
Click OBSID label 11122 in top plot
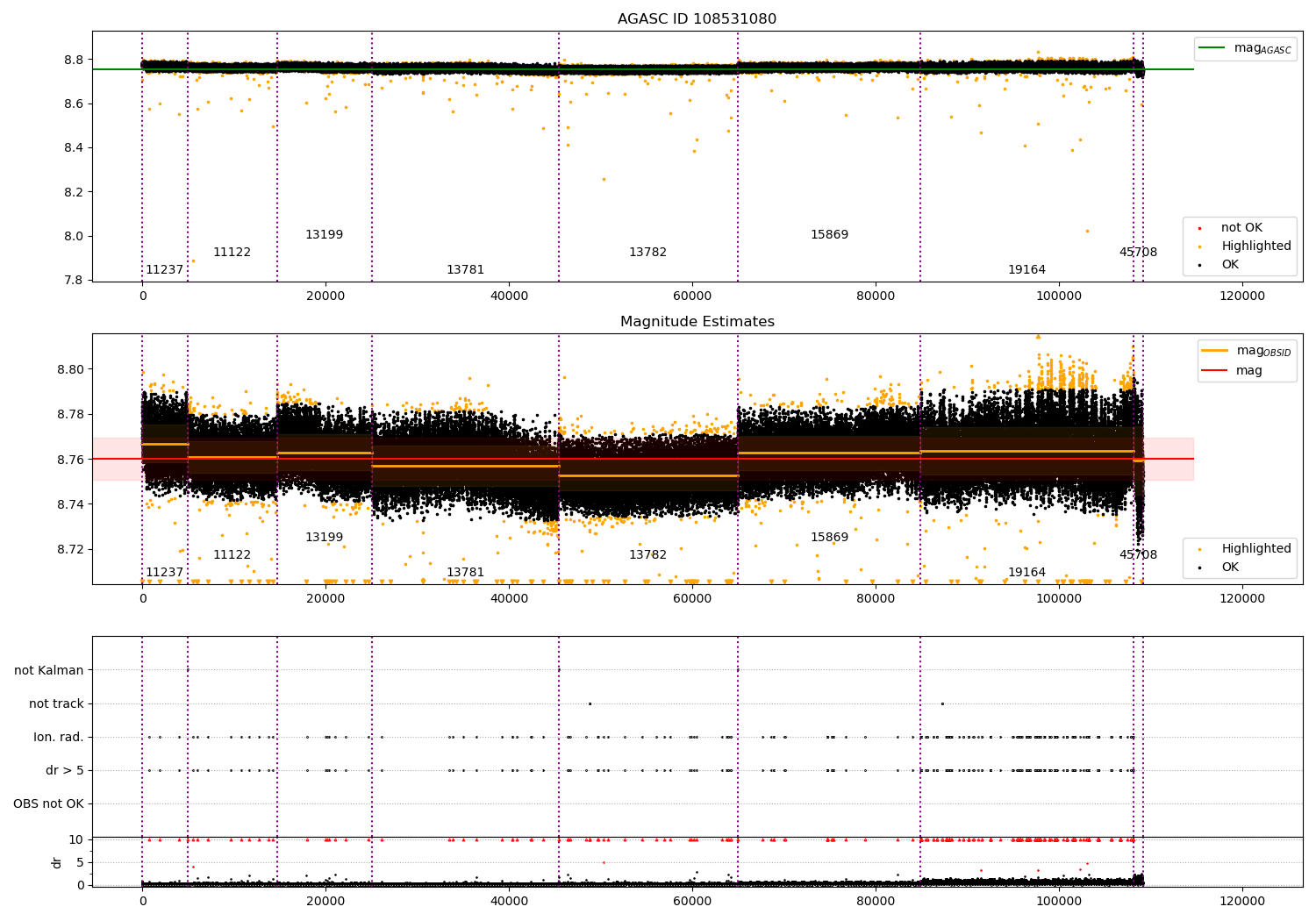[232, 253]
